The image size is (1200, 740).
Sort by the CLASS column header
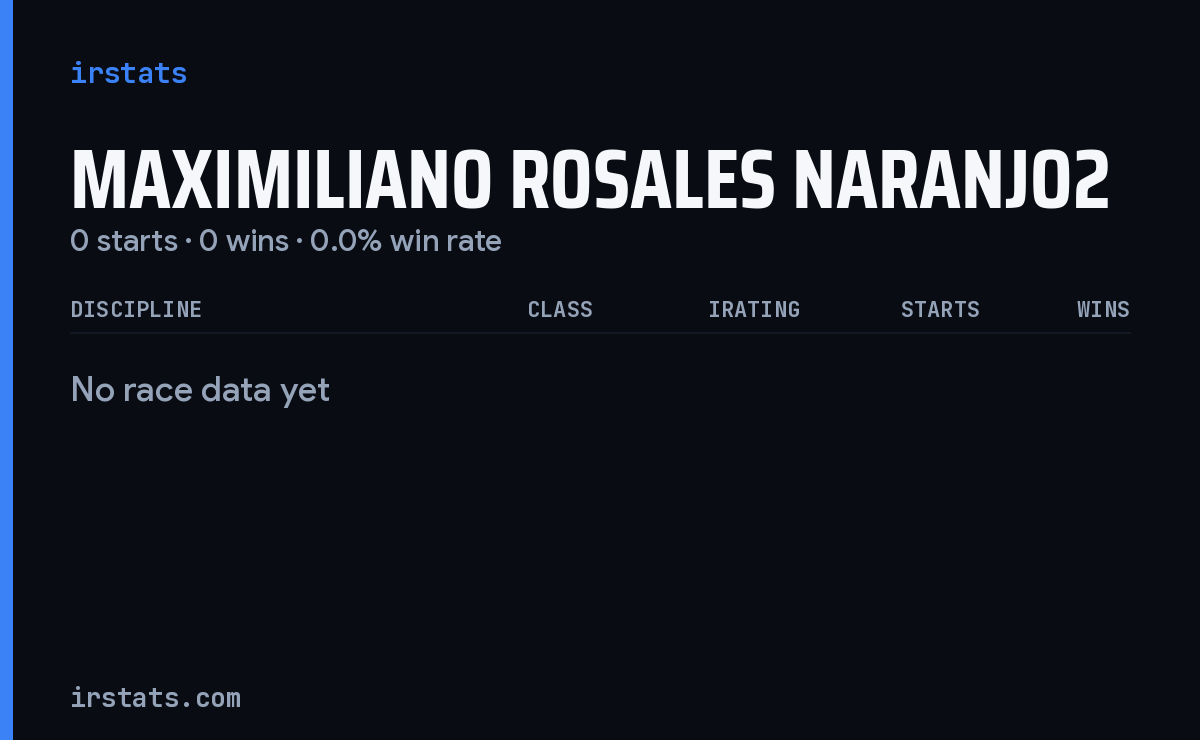tap(560, 309)
